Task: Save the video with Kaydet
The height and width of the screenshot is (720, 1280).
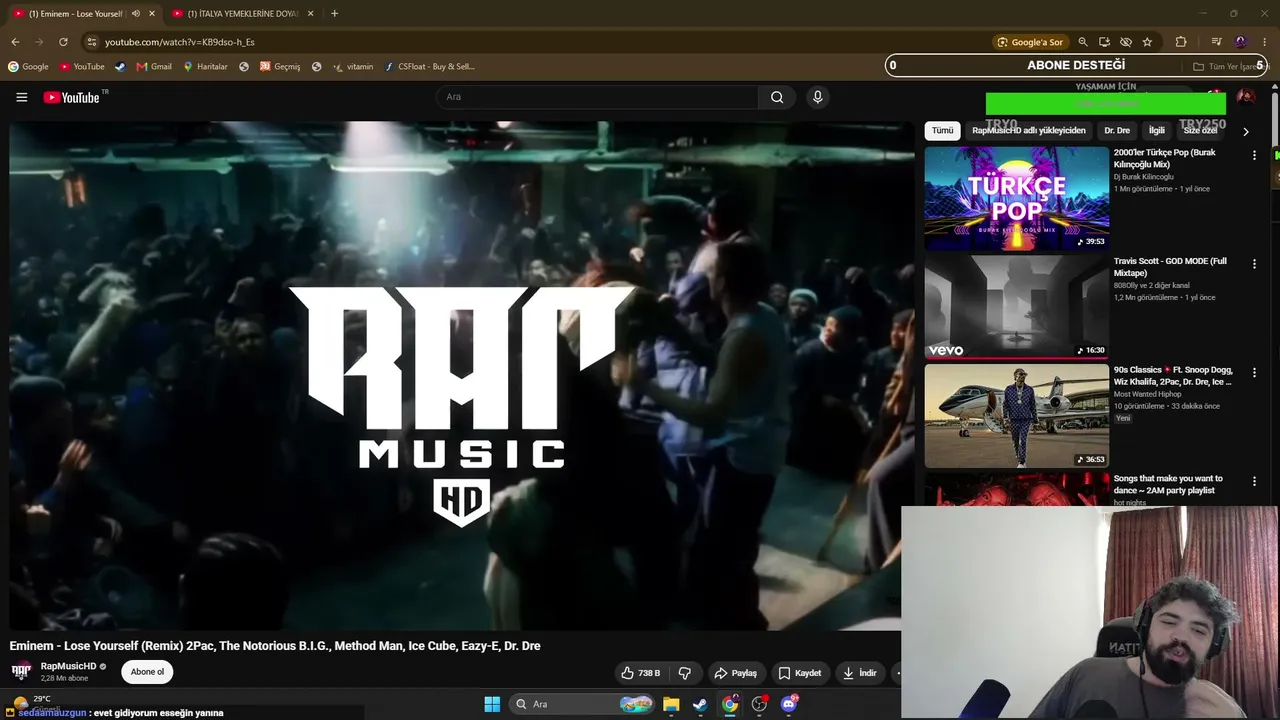Action: pos(799,673)
